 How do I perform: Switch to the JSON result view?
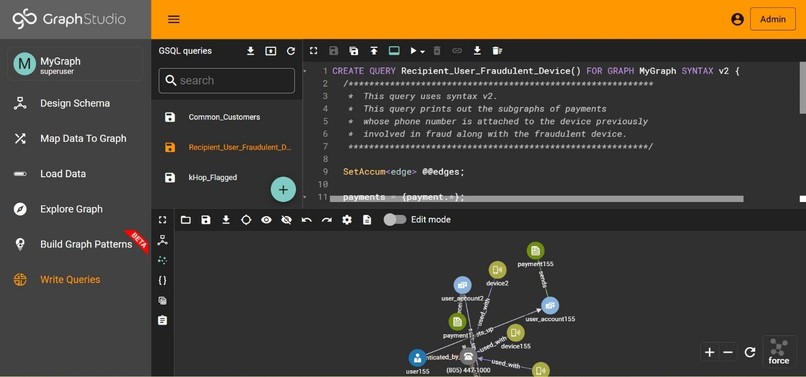[x=162, y=280]
